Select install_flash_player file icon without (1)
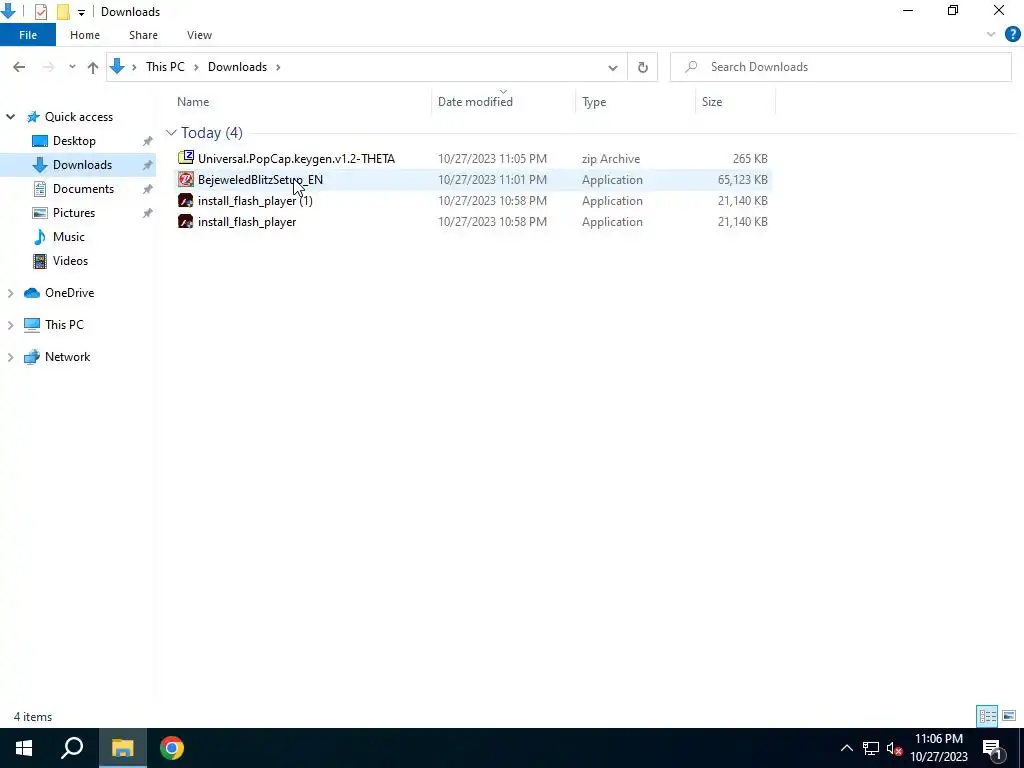 pos(185,221)
